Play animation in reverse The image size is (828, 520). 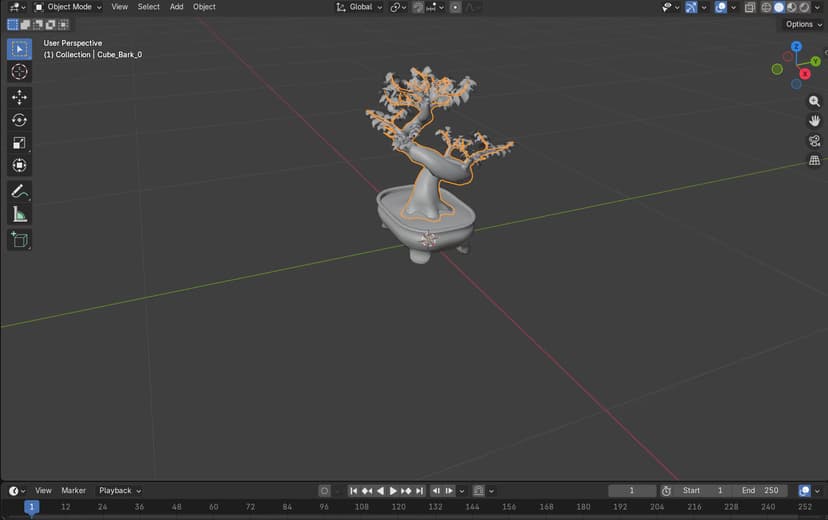pyautogui.click(x=380, y=490)
